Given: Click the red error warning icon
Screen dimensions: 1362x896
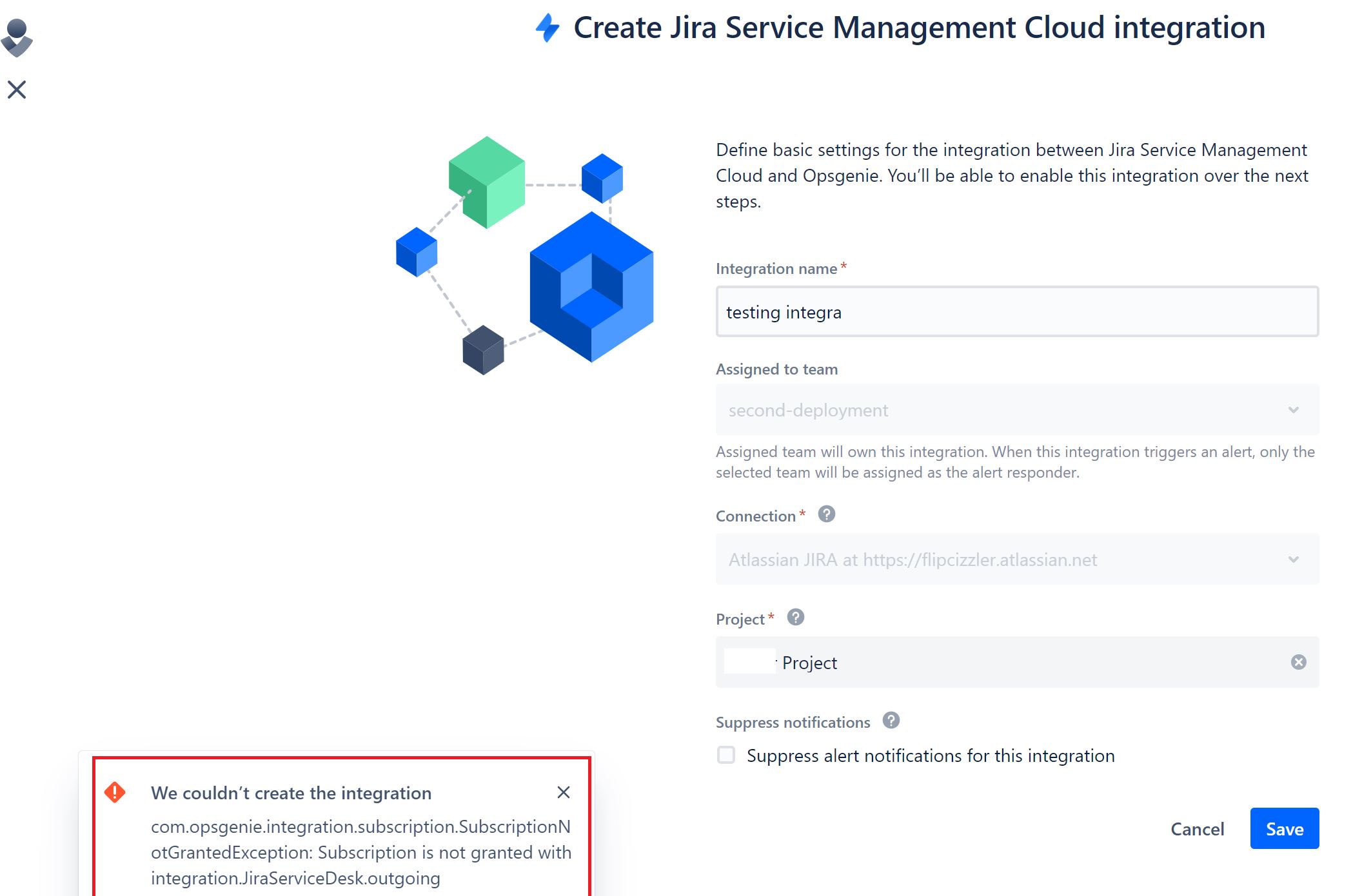Looking at the screenshot, I should click(x=115, y=792).
